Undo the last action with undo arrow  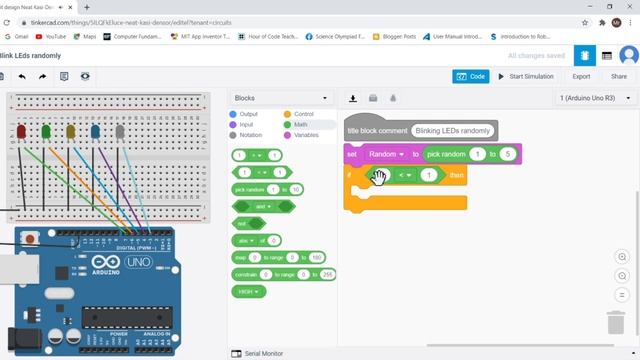(x=22, y=76)
